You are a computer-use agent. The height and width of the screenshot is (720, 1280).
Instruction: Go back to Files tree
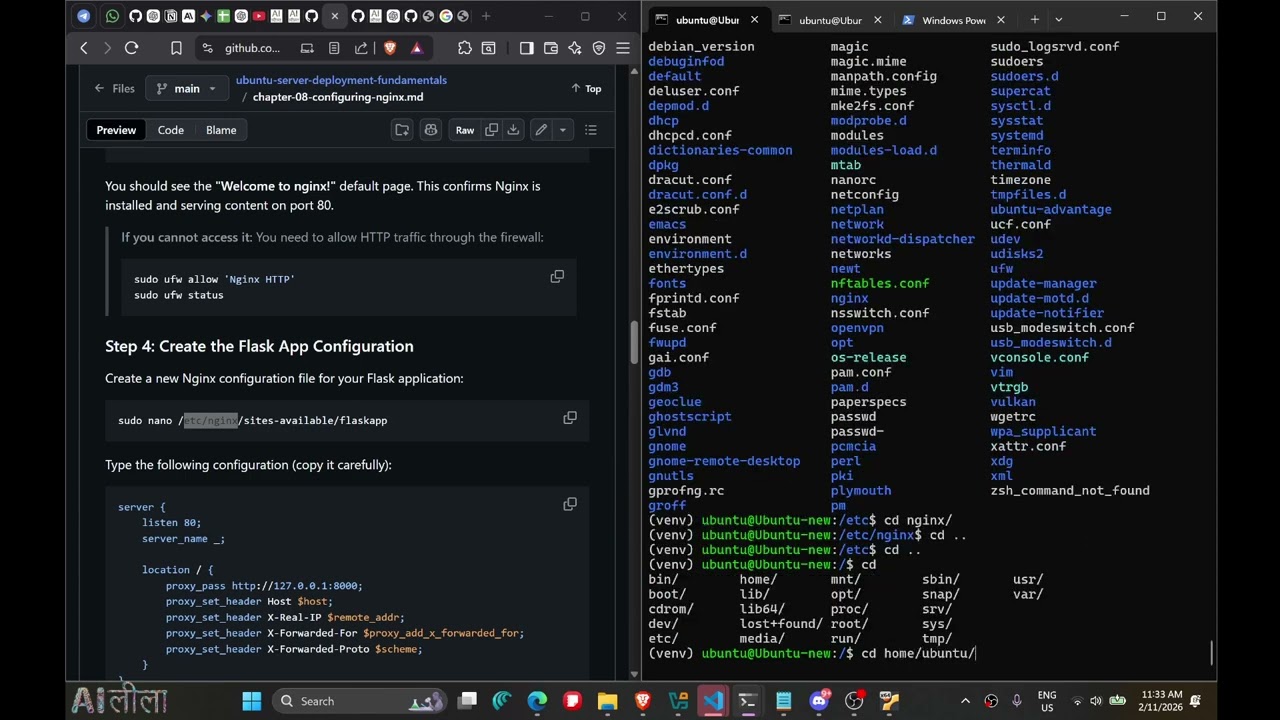click(x=114, y=88)
